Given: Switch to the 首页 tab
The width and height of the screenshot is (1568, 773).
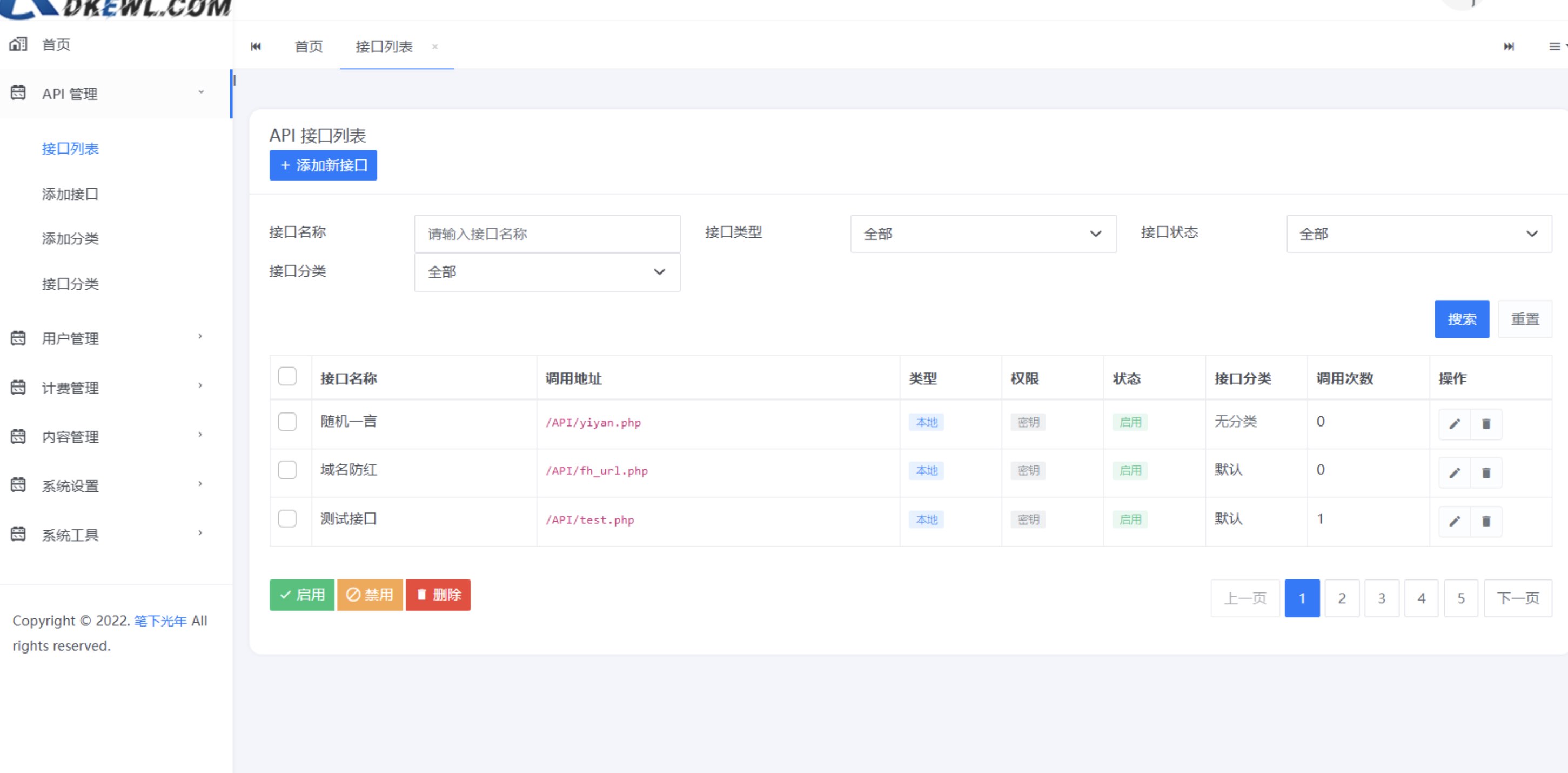Looking at the screenshot, I should 309,47.
